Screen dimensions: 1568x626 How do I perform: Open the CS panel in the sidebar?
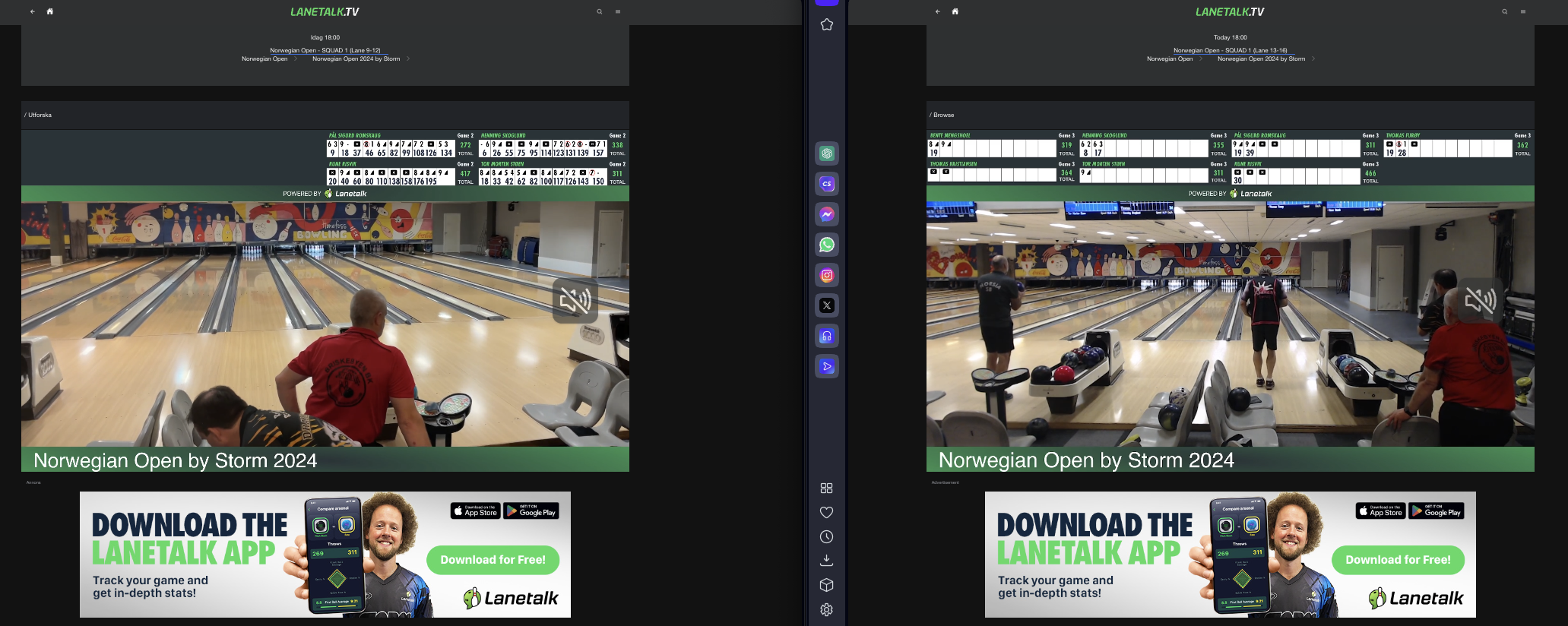(x=827, y=184)
